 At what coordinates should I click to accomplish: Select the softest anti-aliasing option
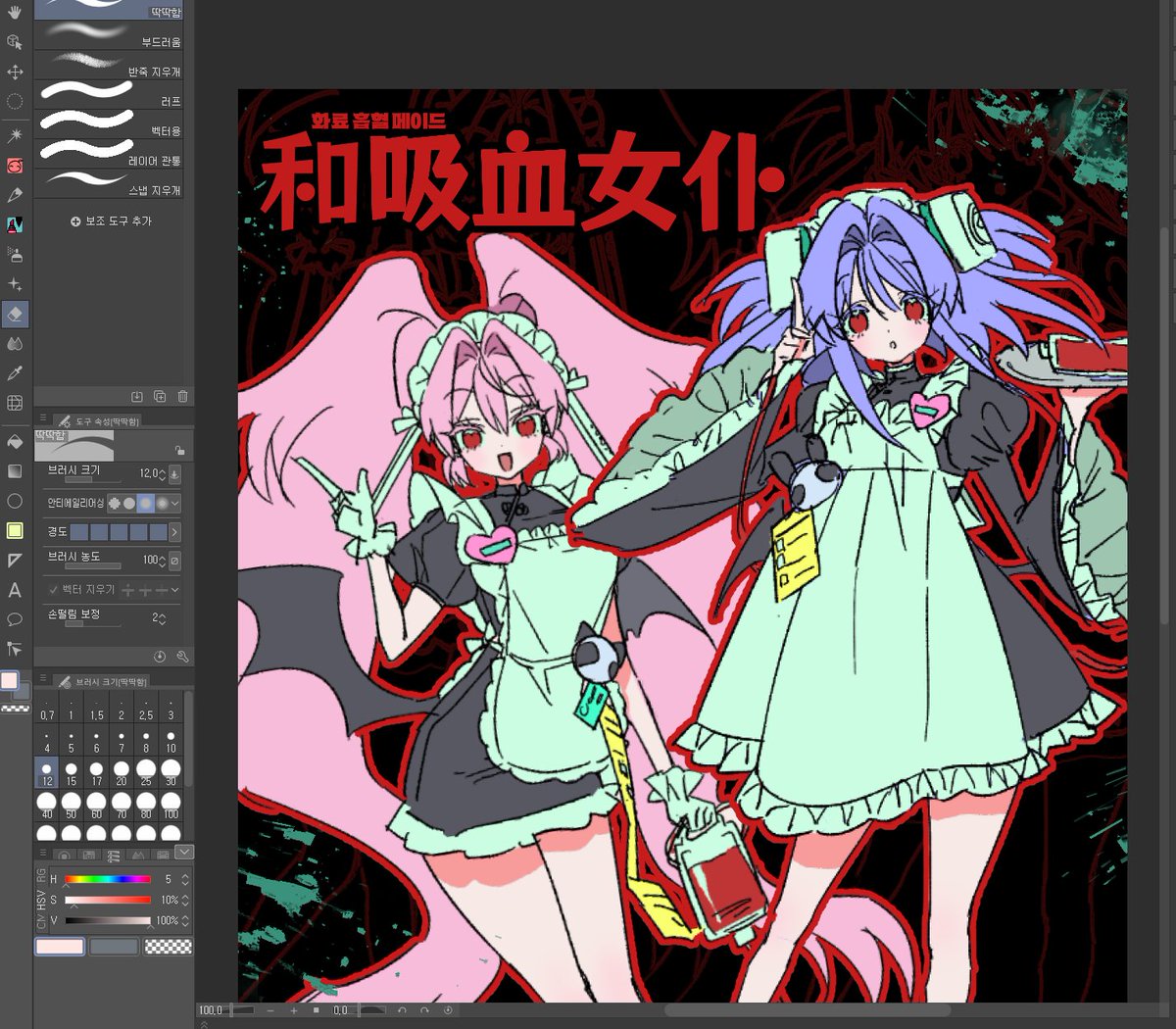(164, 502)
